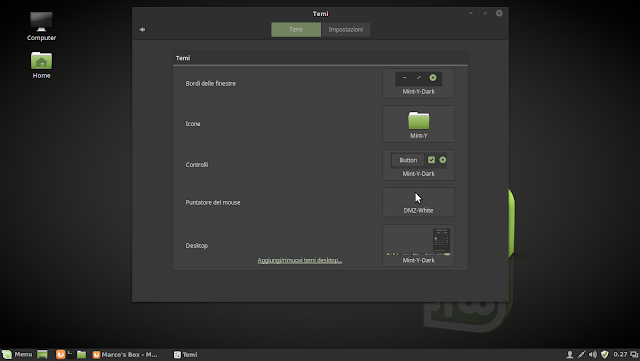Go back using the arrow in Temi header
Image resolution: width=640 pixels, height=361 pixels.
[x=142, y=29]
